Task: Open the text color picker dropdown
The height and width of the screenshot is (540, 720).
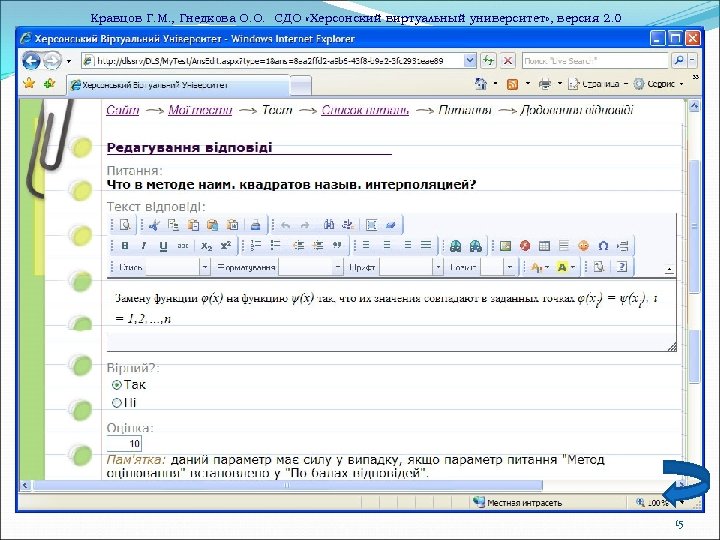Action: click(547, 267)
